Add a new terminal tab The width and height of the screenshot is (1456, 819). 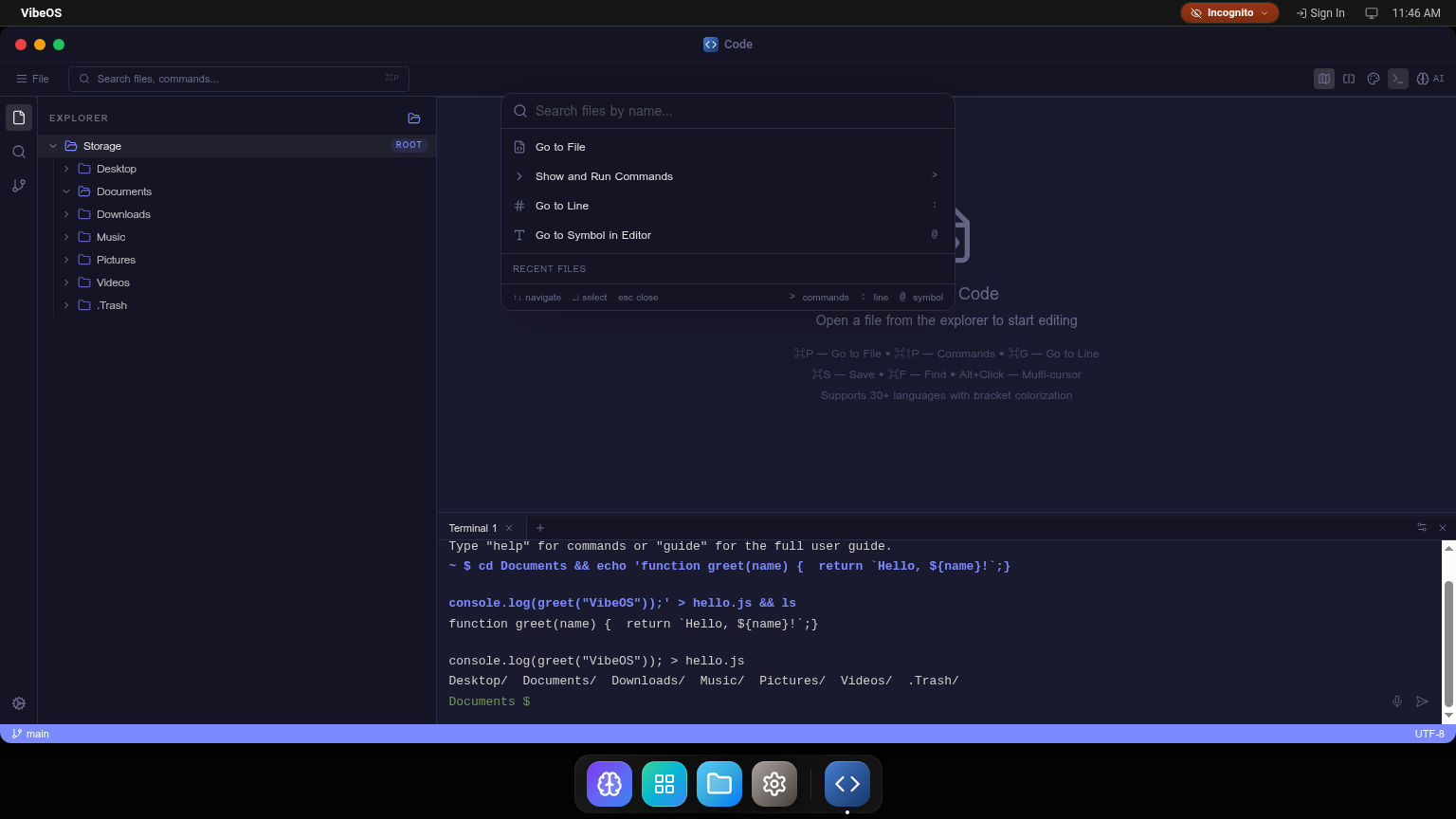click(x=540, y=528)
